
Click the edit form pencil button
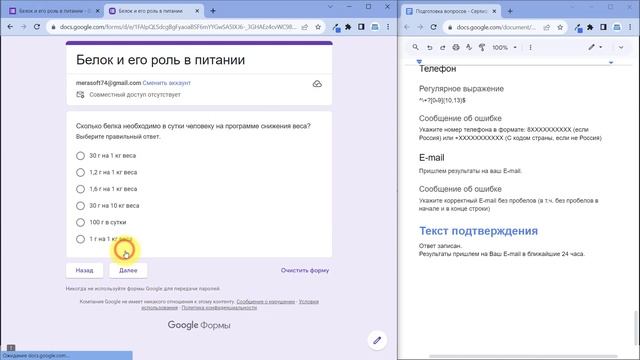[377, 340]
